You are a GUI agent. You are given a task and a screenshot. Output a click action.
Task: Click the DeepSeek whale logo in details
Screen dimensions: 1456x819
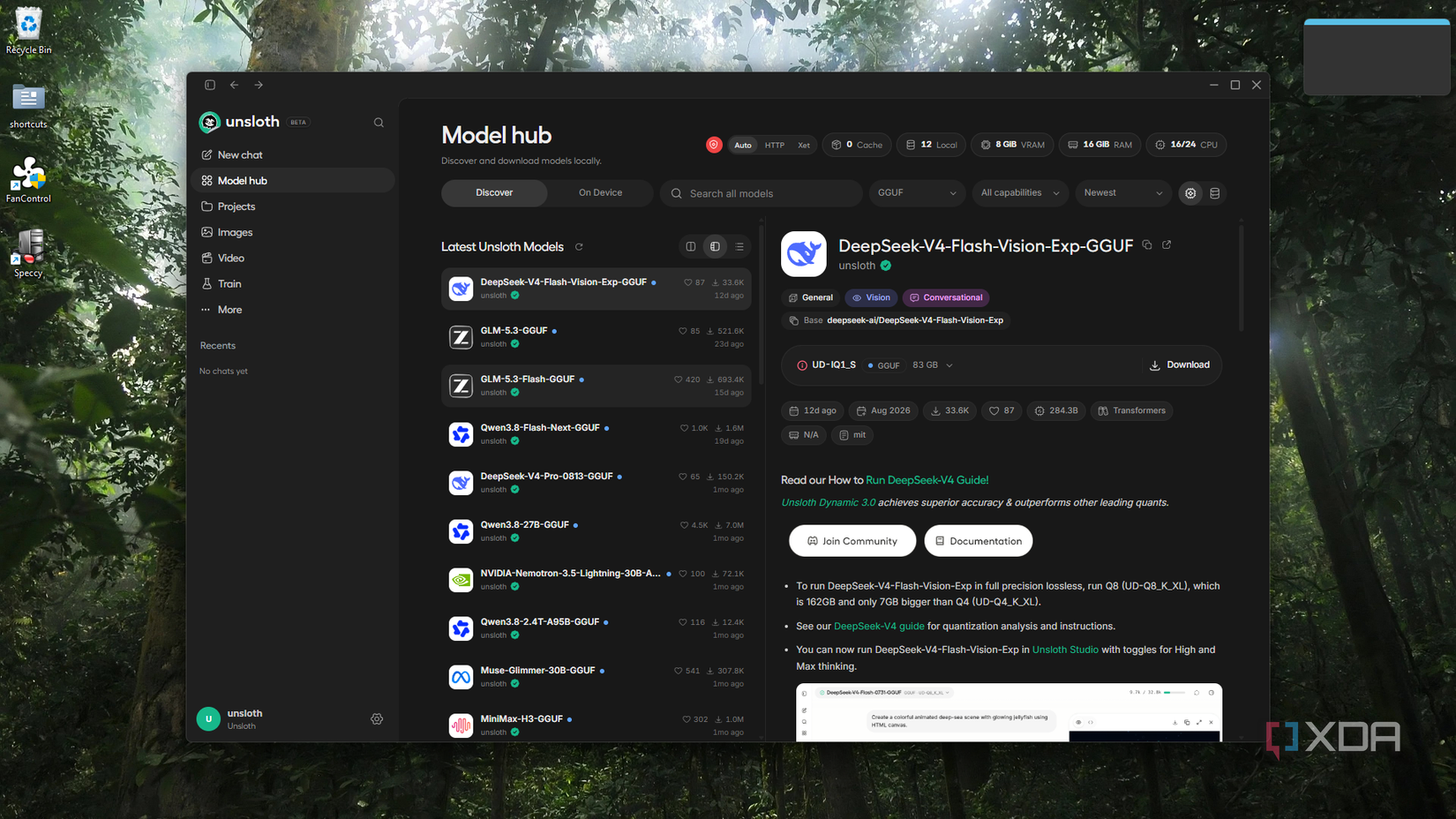pos(803,254)
